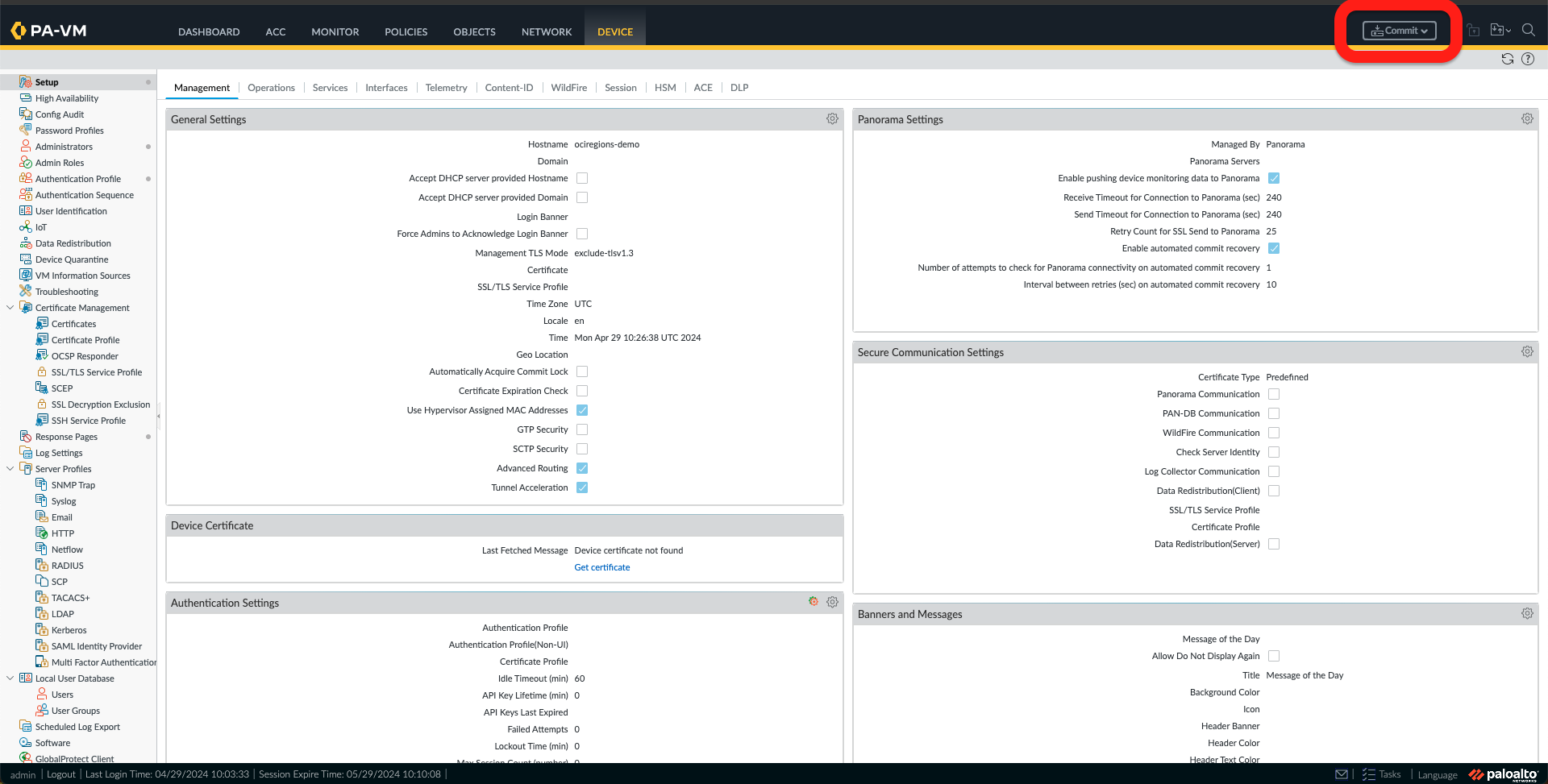The height and width of the screenshot is (784, 1548).
Task: Refresh the page using the circular arrows icon
Action: pos(1507,58)
